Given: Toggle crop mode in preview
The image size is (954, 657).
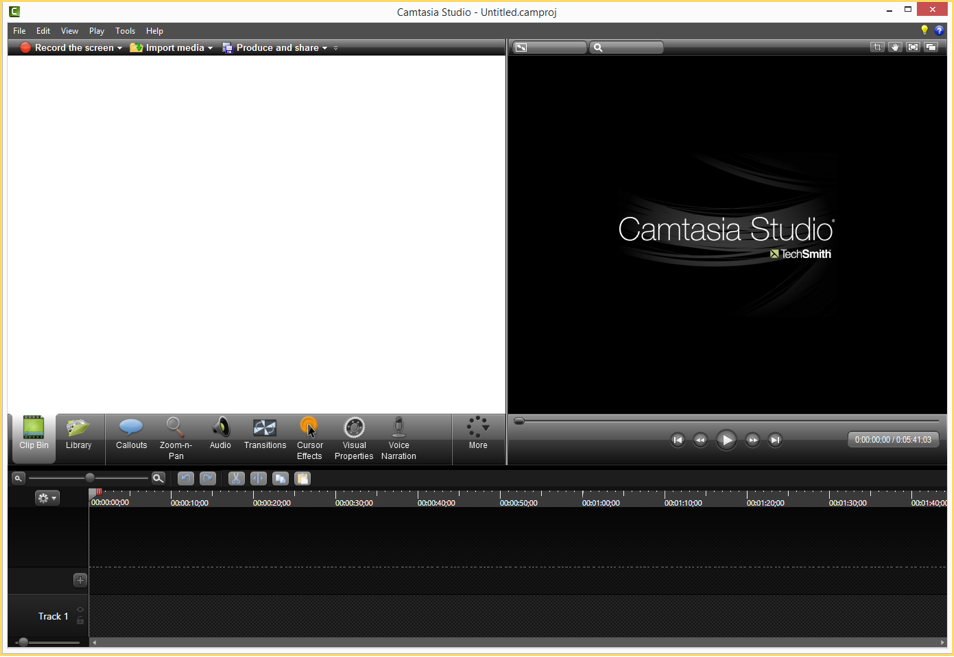Looking at the screenshot, I should [x=877, y=47].
